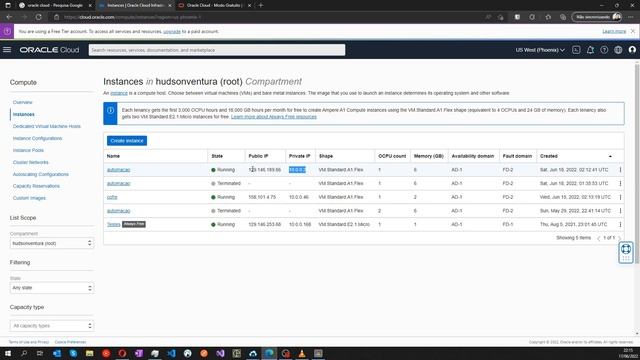
Task: Sort by Created column arrow
Action: pos(610,156)
